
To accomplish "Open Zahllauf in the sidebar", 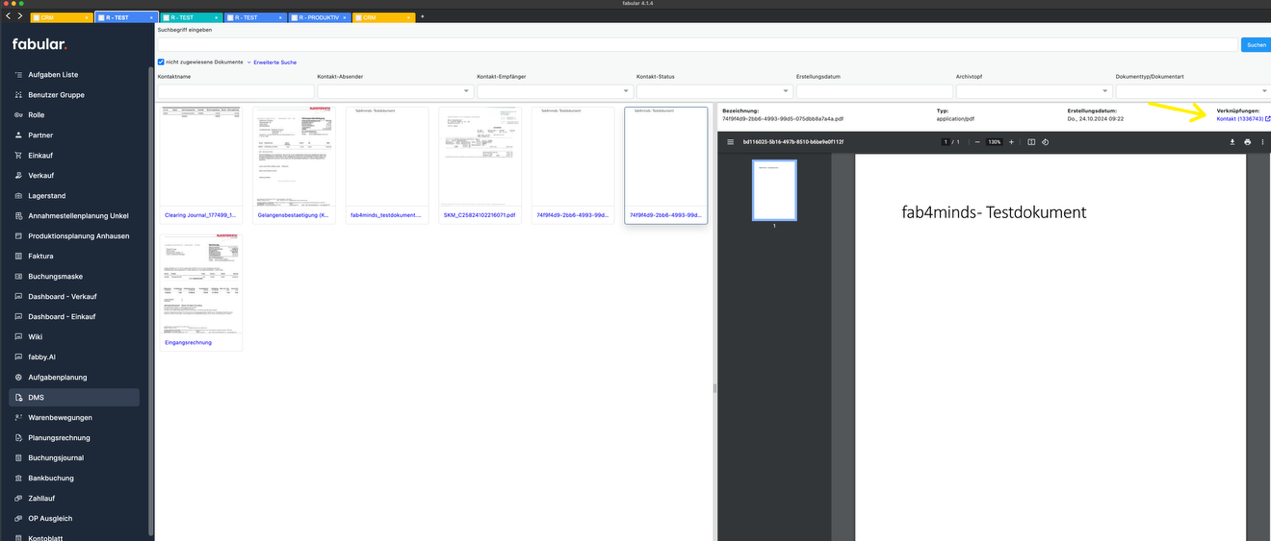I will (74, 498).
